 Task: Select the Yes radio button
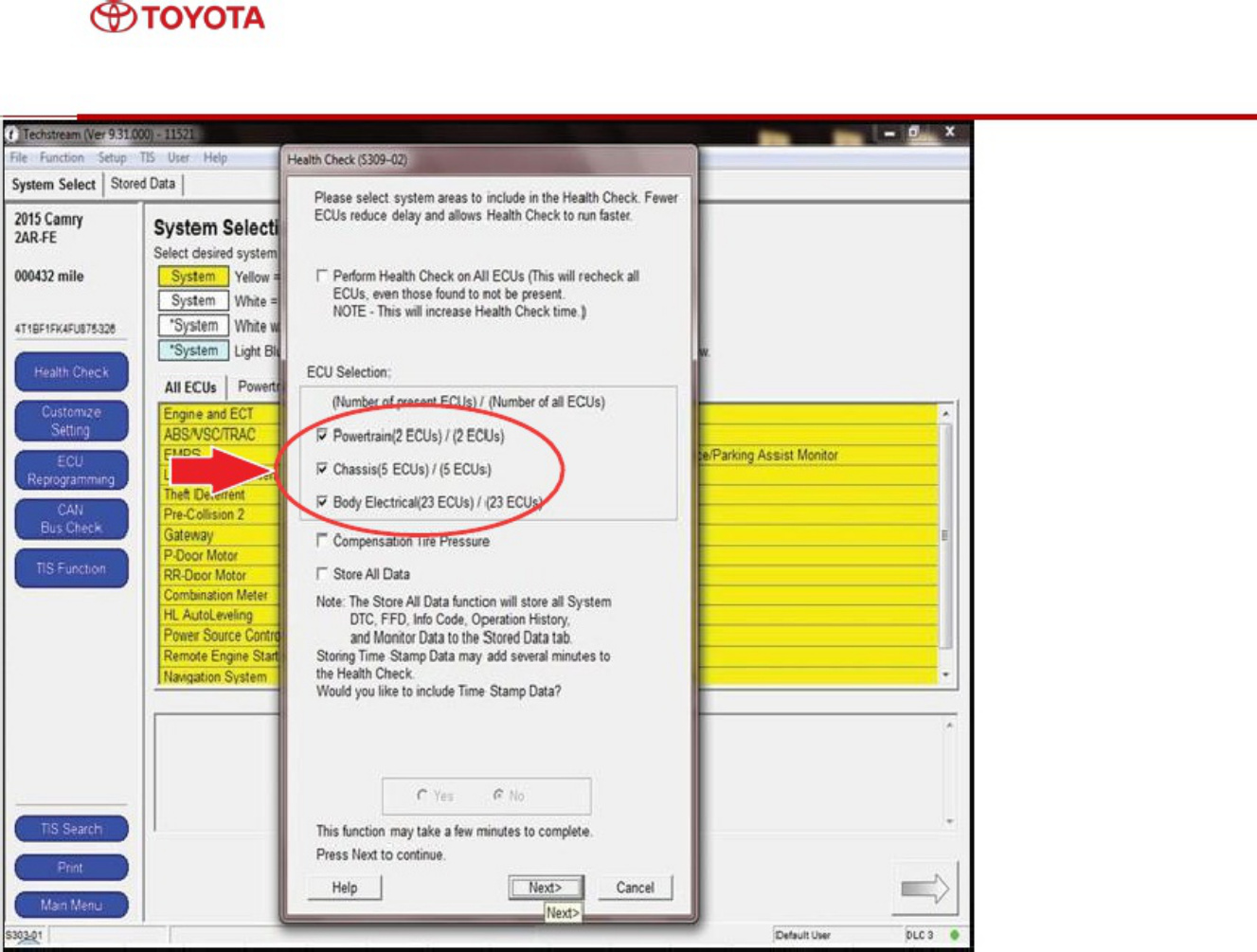point(422,796)
